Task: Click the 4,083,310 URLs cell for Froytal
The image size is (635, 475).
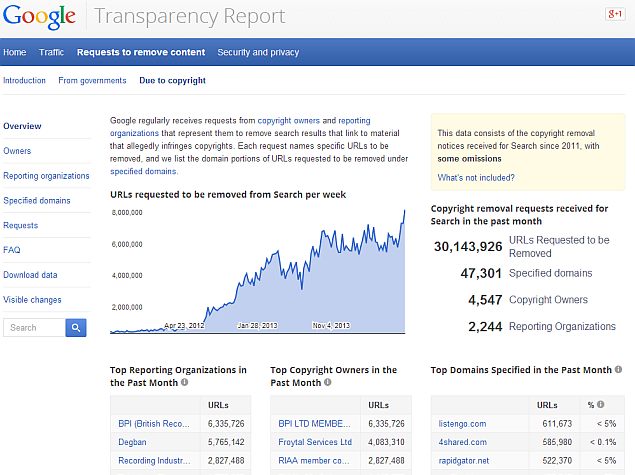Action: coord(386,442)
